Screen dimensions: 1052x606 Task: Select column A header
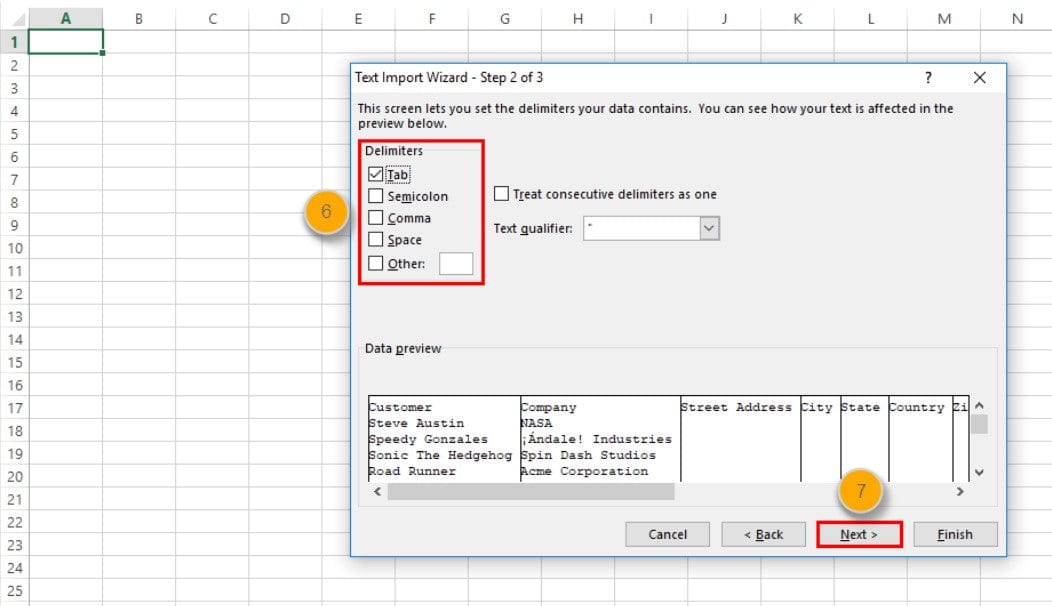[66, 18]
